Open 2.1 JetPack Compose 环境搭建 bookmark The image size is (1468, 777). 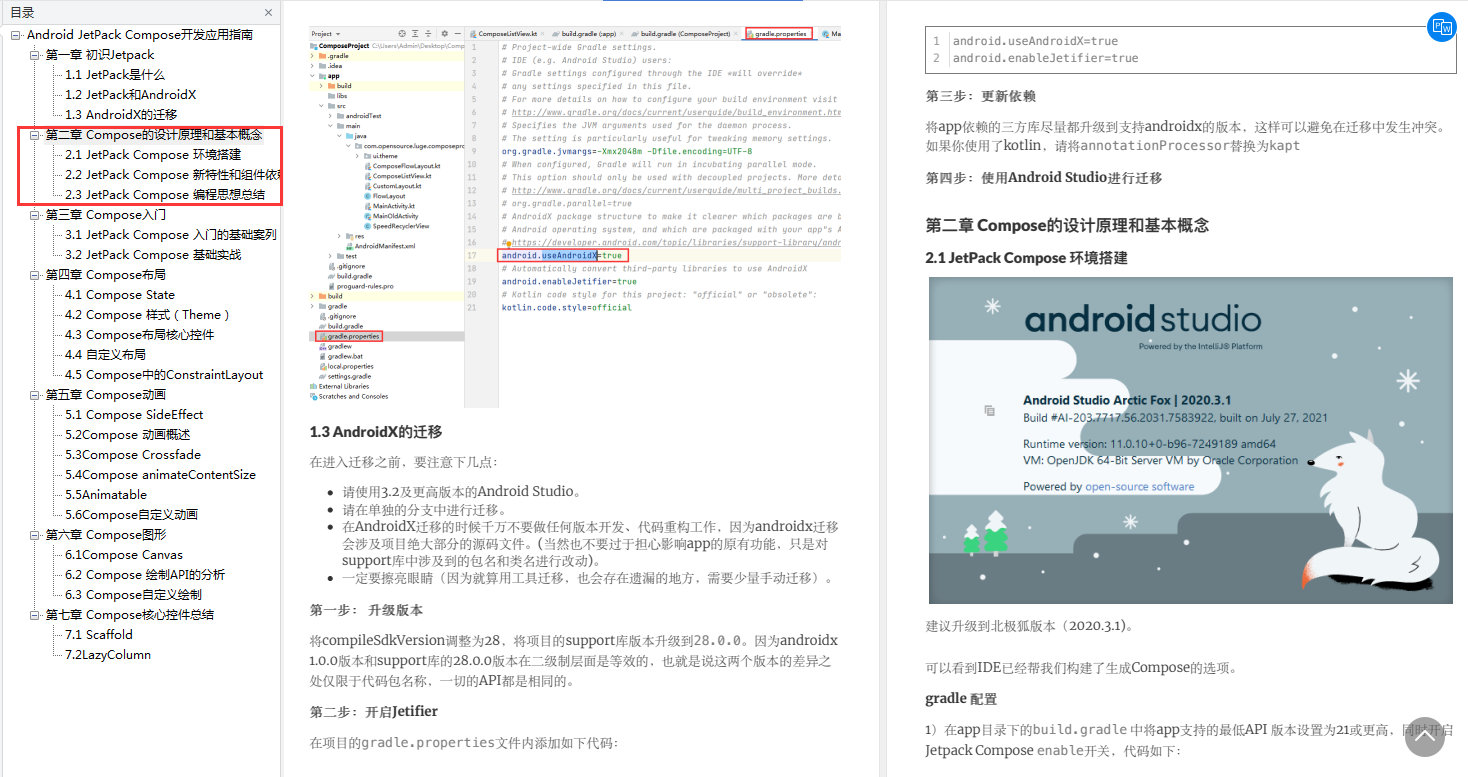[153, 155]
